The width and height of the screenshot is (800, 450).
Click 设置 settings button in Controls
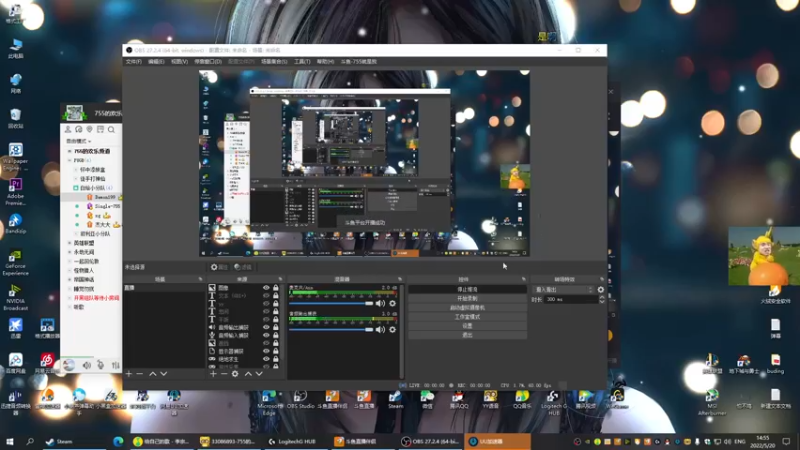467,326
